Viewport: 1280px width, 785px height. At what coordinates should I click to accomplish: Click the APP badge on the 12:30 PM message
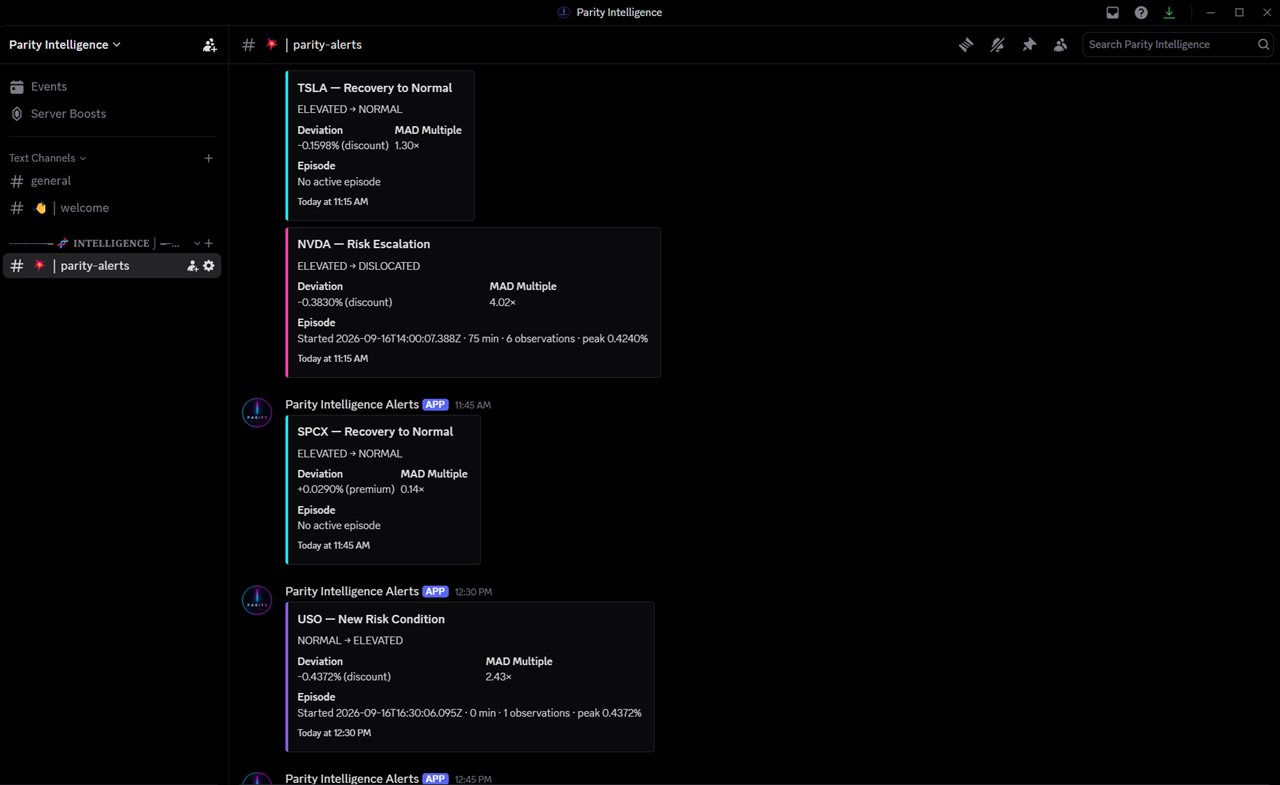point(435,592)
